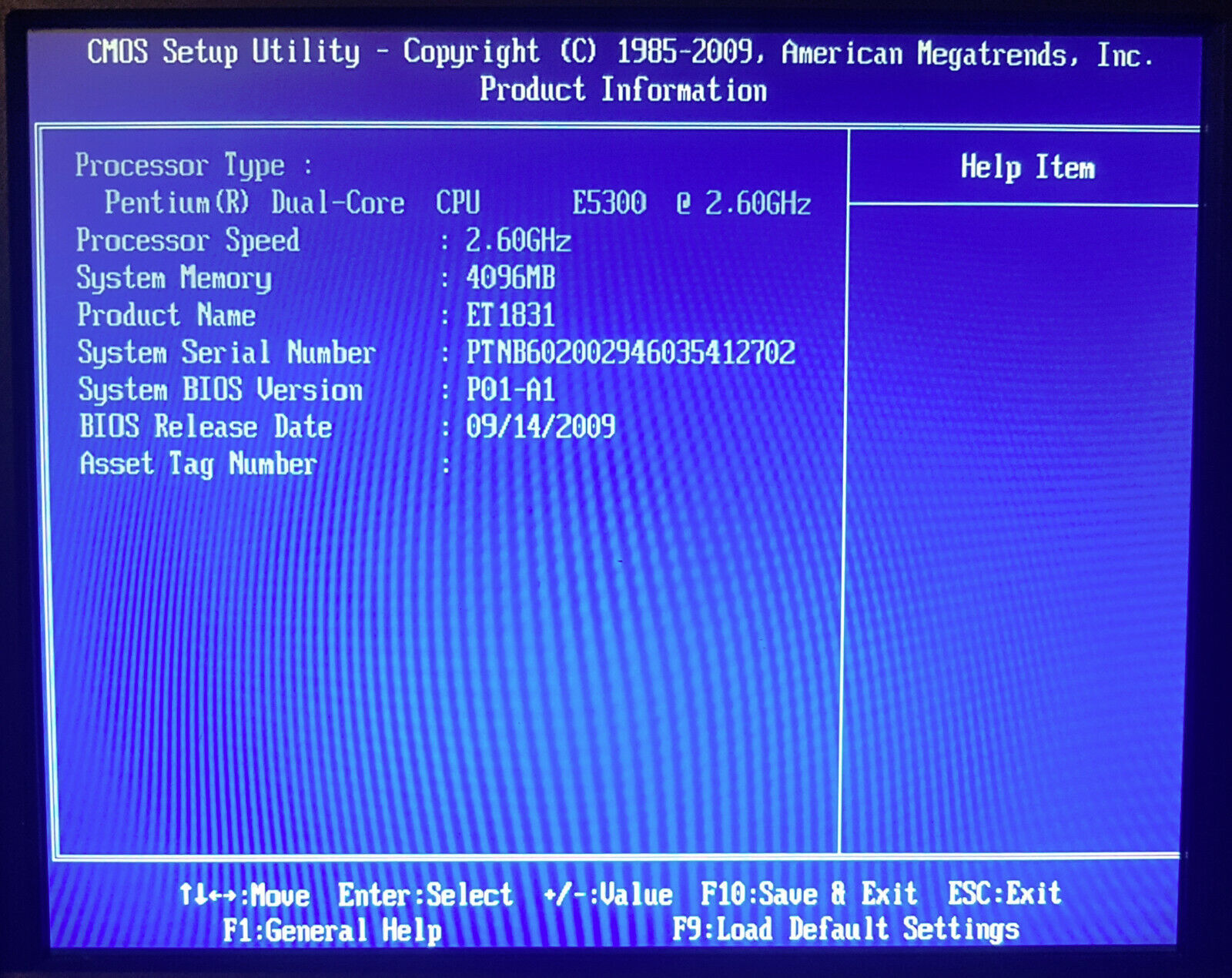Select the Product Name label
The height and width of the screenshot is (978, 1232).
(x=166, y=315)
